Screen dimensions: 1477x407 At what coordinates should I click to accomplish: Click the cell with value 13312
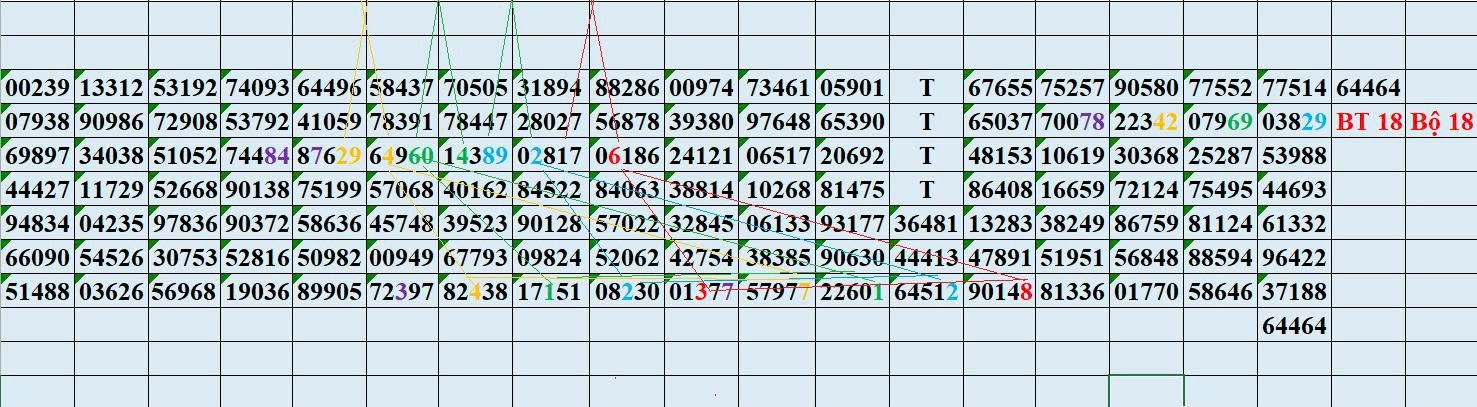point(111,88)
